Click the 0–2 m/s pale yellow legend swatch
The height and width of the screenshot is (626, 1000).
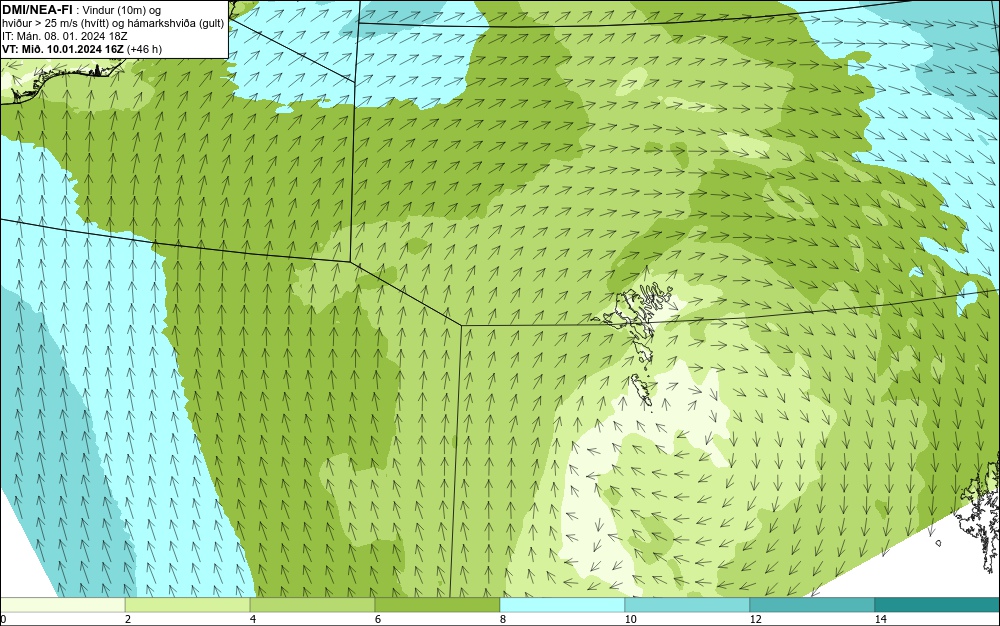(62, 605)
